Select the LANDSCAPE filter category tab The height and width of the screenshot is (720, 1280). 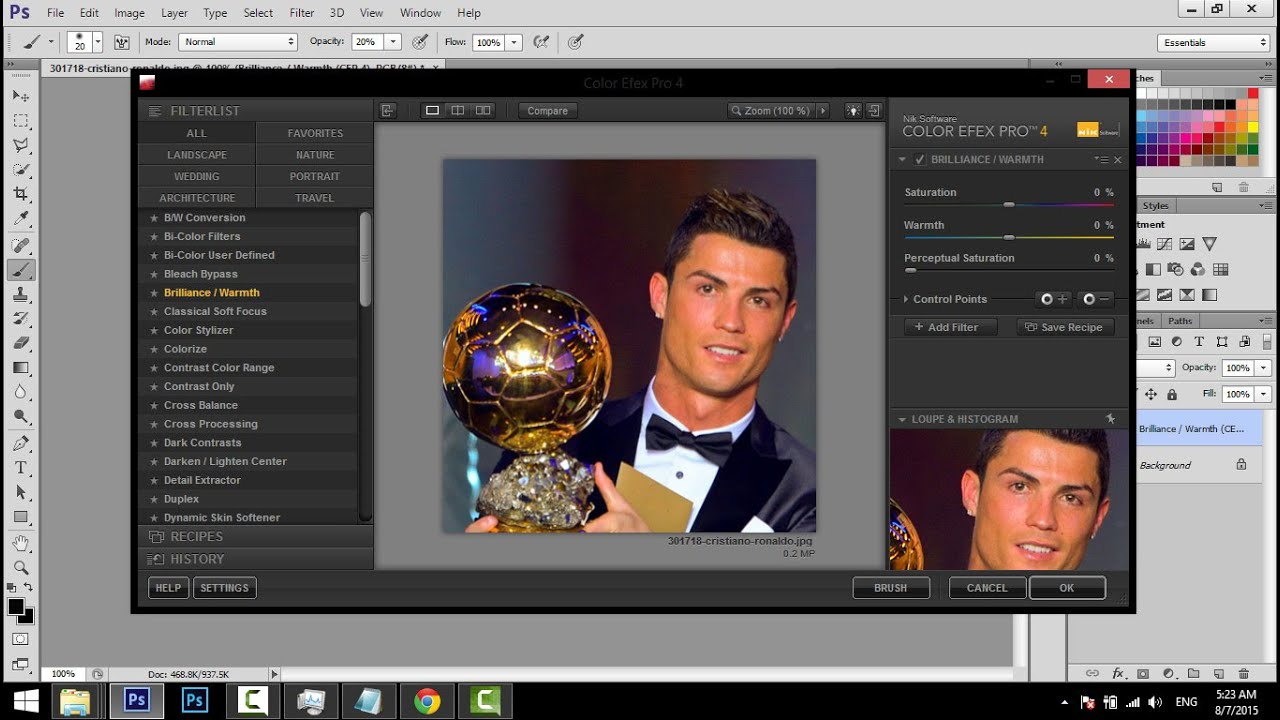pos(197,155)
